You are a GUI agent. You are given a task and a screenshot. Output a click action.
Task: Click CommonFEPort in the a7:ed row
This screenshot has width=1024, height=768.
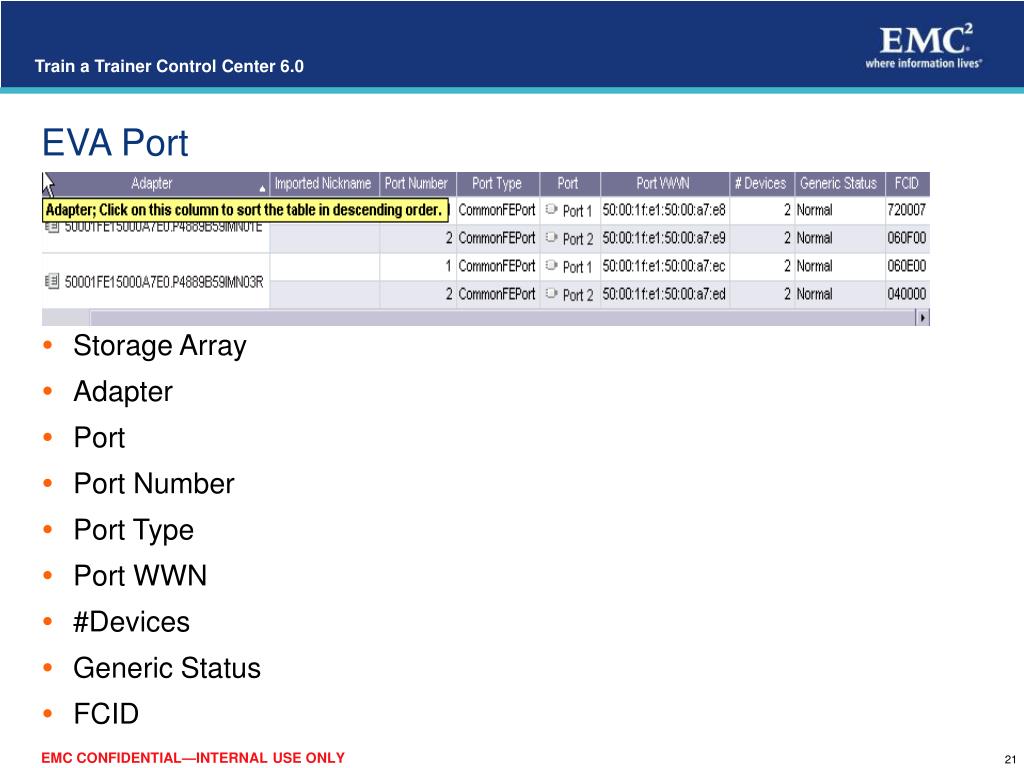[497, 294]
